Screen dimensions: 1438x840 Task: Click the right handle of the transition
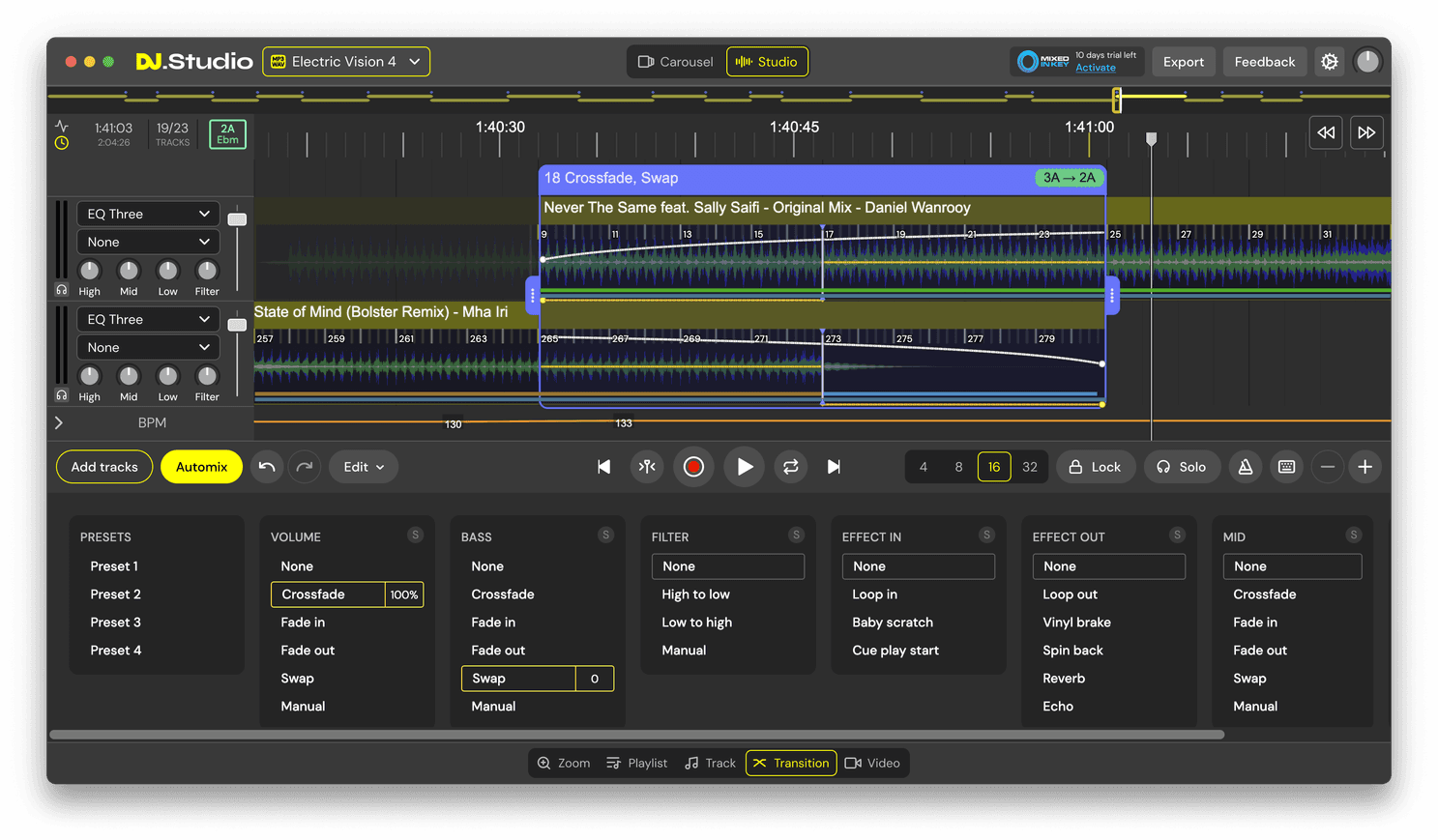click(x=1112, y=296)
